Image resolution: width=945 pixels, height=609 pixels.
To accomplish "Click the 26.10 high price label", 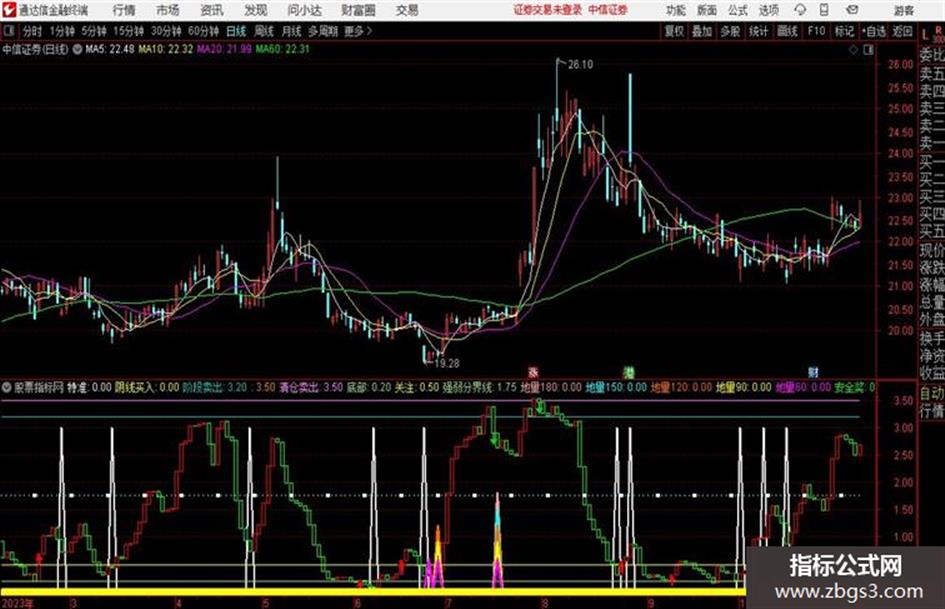I will 580,65.
